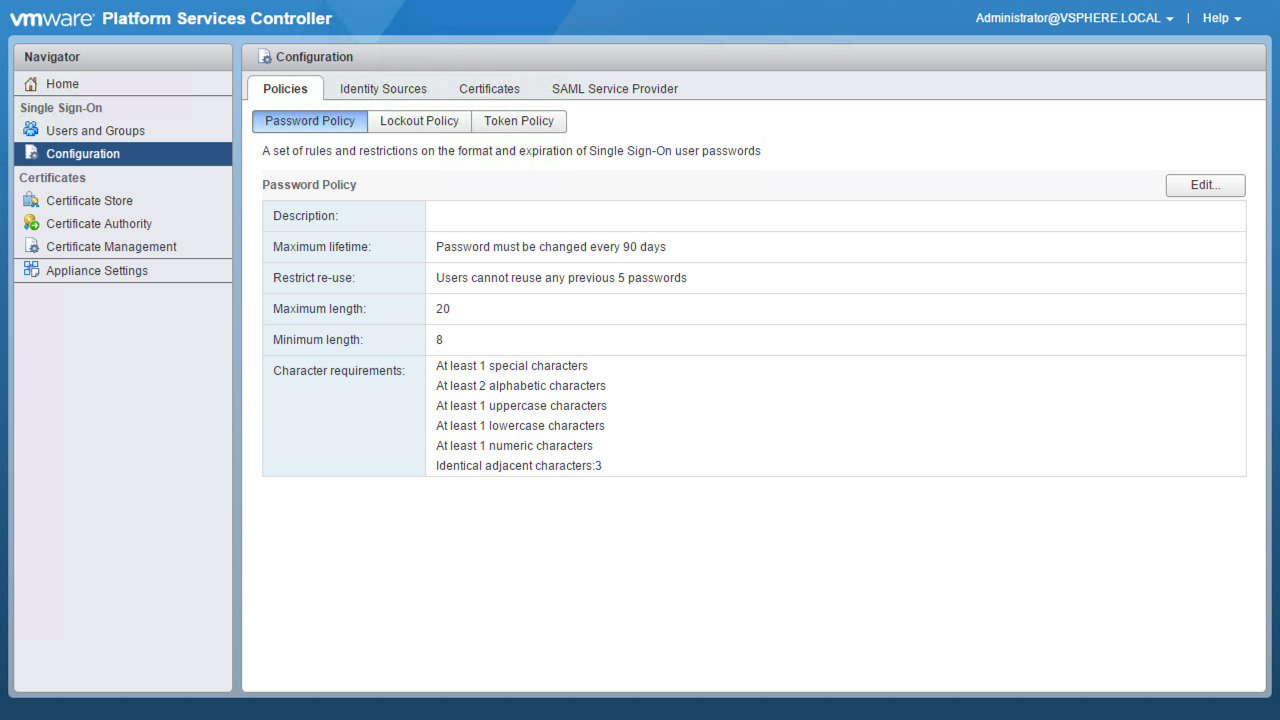Open the Identity Sources tab

pos(383,89)
